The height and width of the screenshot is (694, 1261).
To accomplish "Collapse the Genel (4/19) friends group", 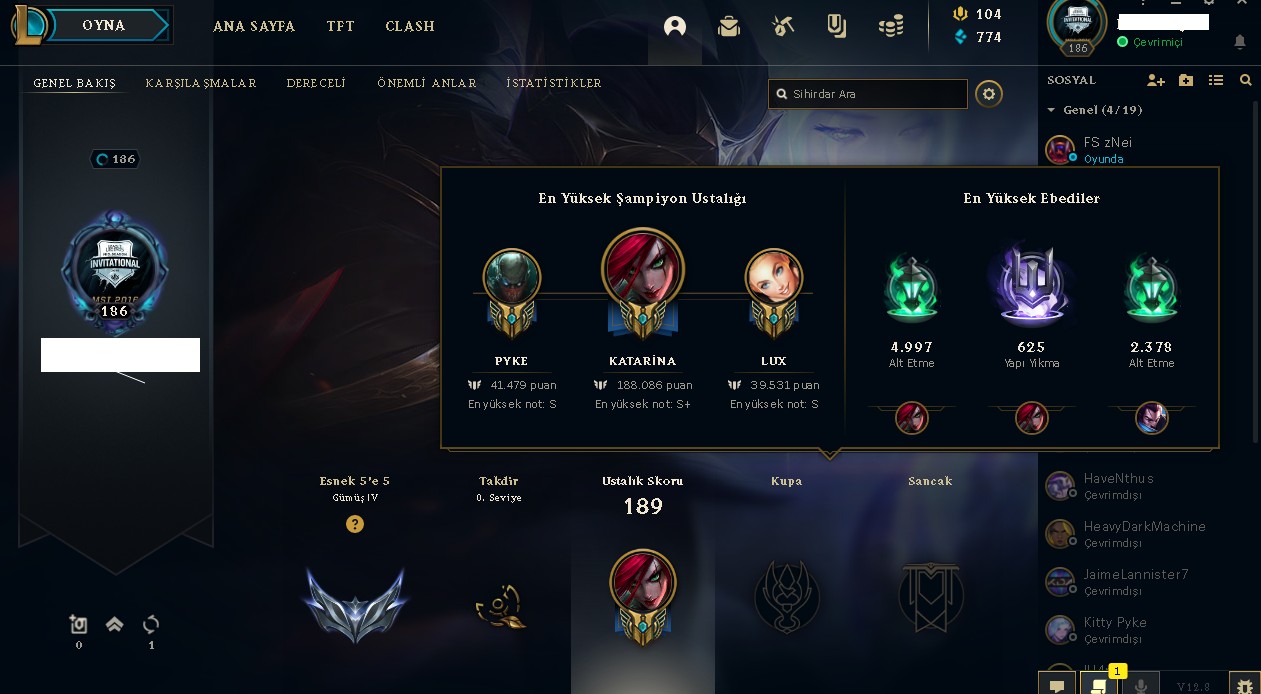I will 1095,110.
